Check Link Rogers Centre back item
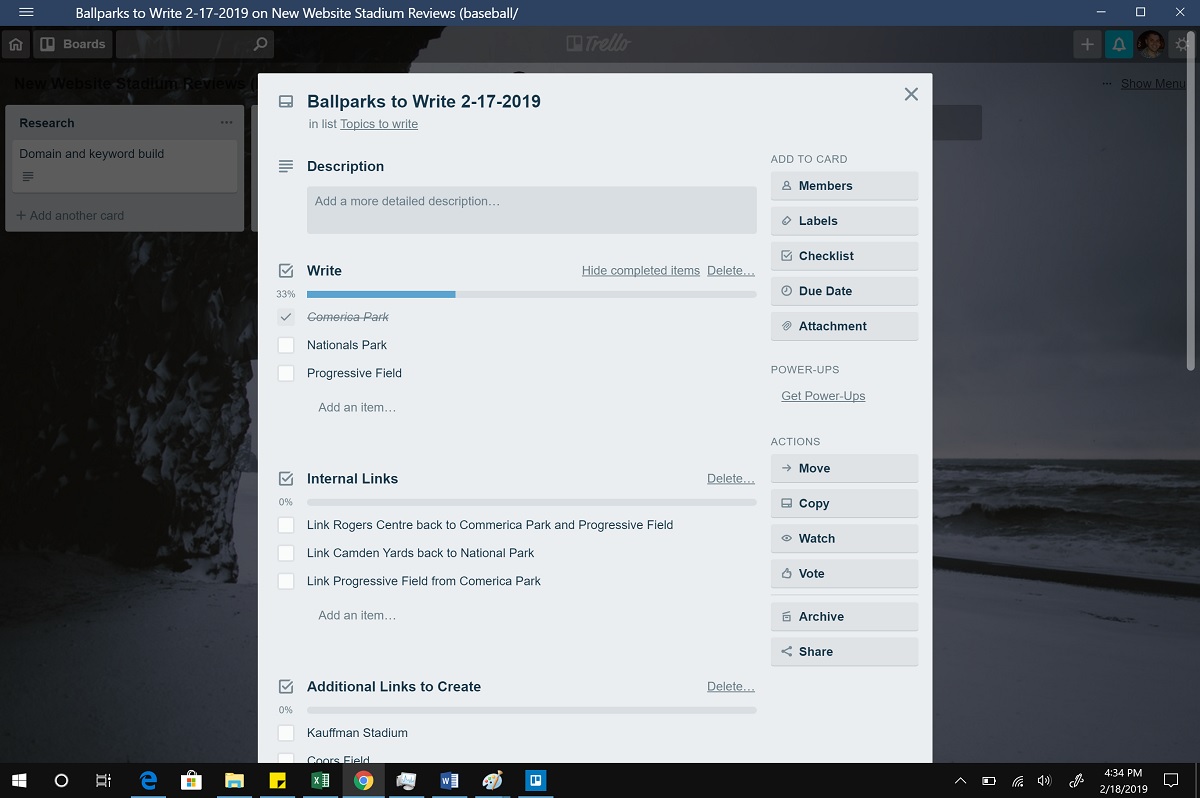The height and width of the screenshot is (798, 1200). click(x=286, y=525)
